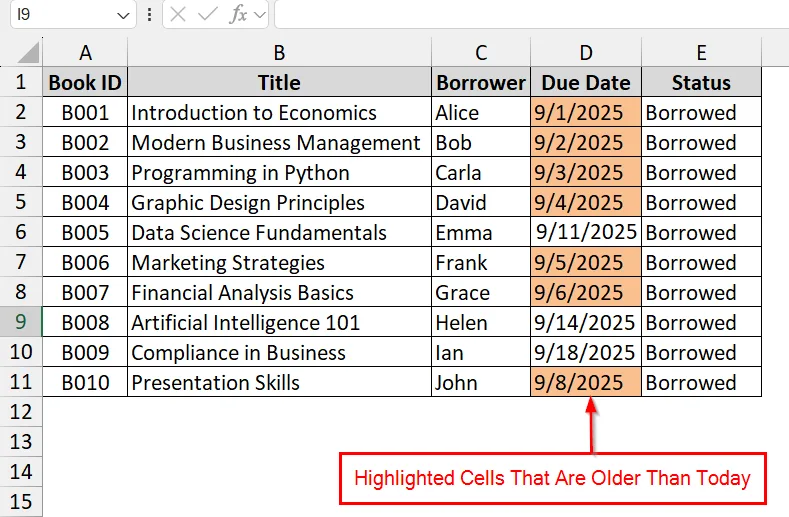789x517 pixels.
Task: Select row 12 header
Action: 21,412
